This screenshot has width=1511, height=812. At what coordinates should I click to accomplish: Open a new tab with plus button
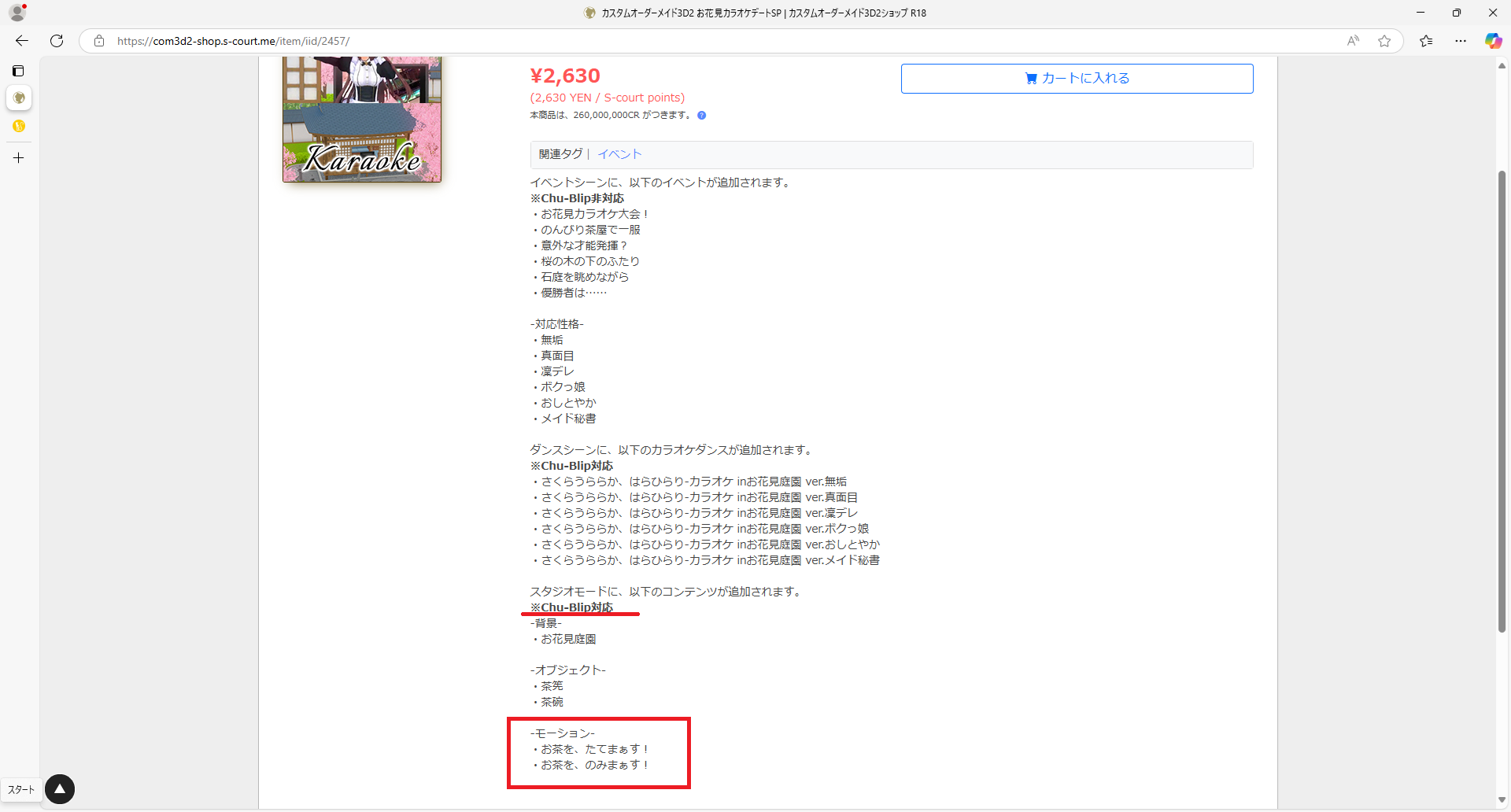coord(19,158)
